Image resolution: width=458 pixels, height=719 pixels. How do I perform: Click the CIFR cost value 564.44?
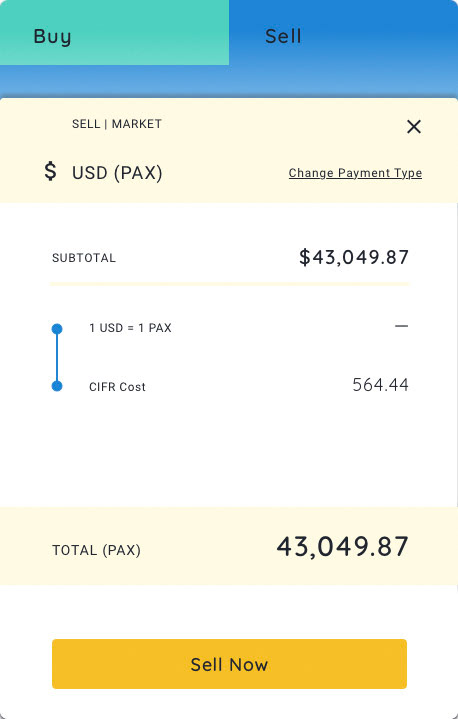click(380, 385)
